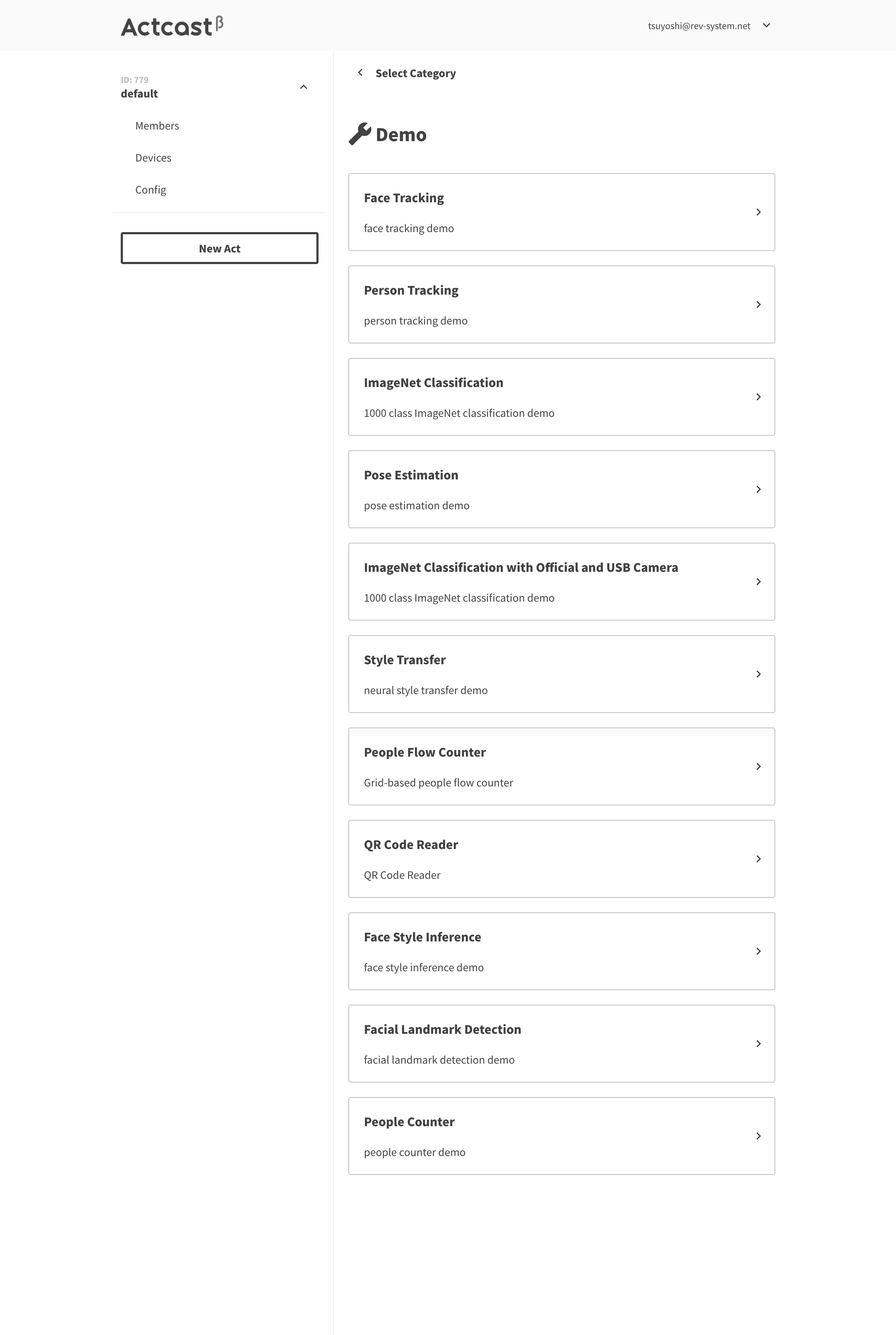Click the arrow on the Style Transfer card
The height and width of the screenshot is (1335, 896).
[758, 674]
